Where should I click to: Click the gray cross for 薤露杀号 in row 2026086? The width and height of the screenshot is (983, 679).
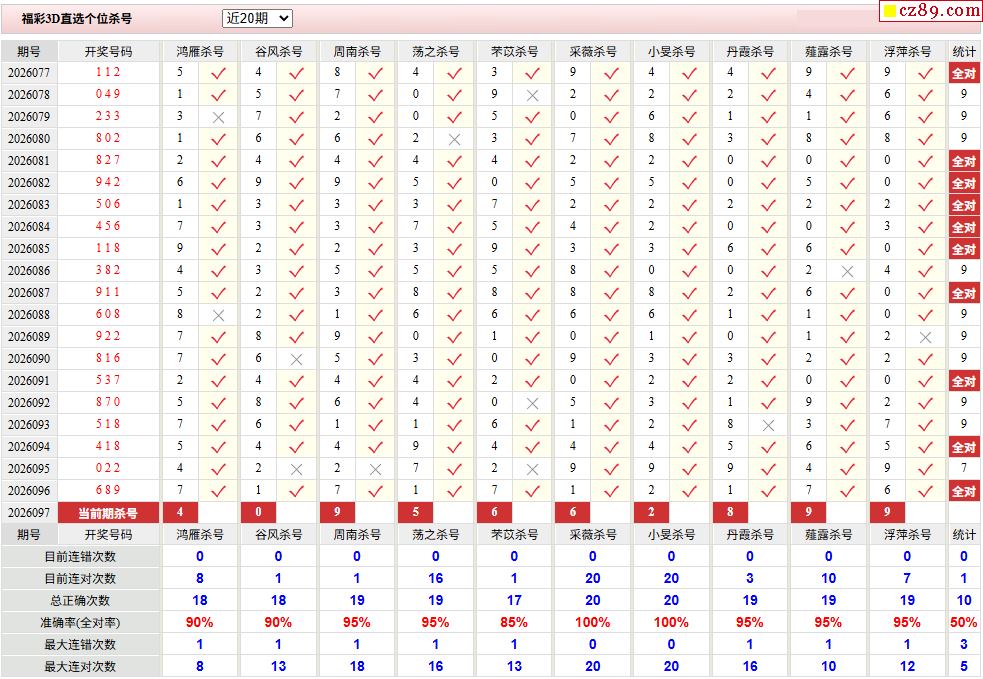point(847,271)
